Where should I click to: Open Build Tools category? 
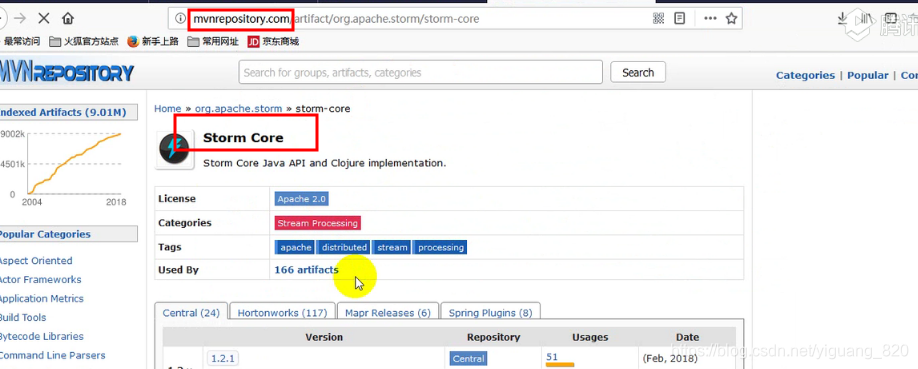pos(22,317)
